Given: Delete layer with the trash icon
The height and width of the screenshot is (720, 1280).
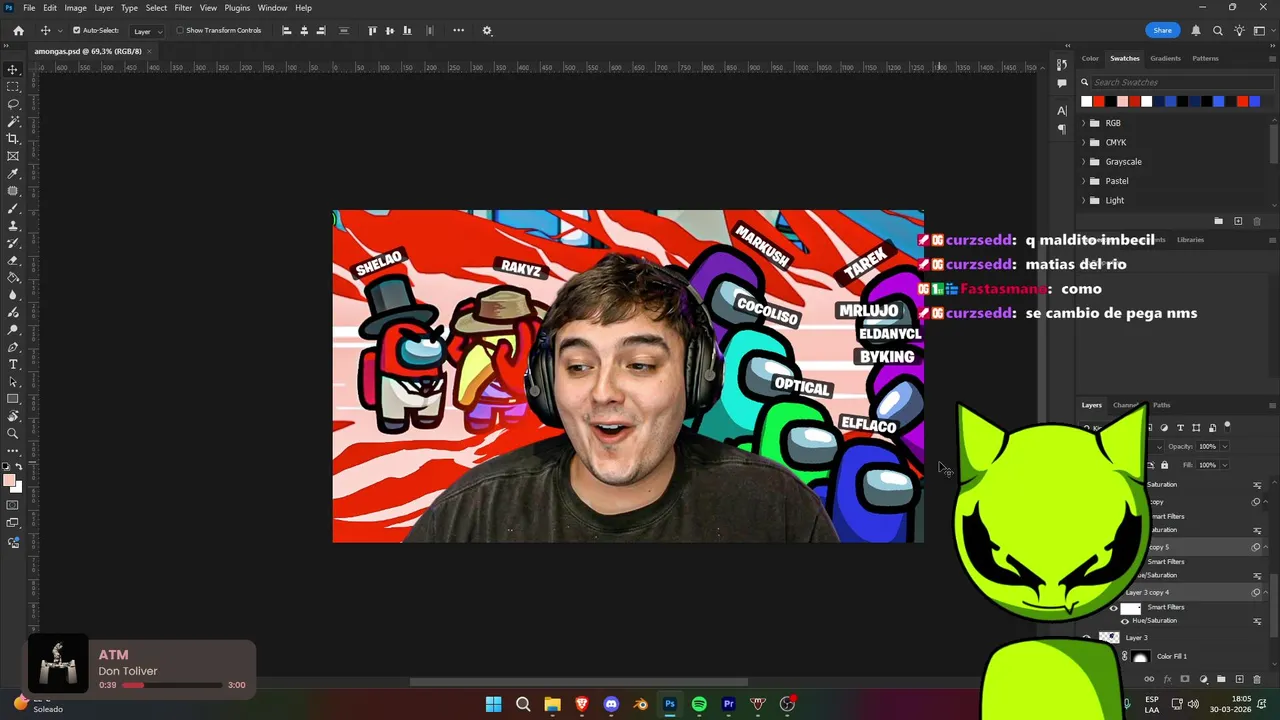Looking at the screenshot, I should [1257, 680].
